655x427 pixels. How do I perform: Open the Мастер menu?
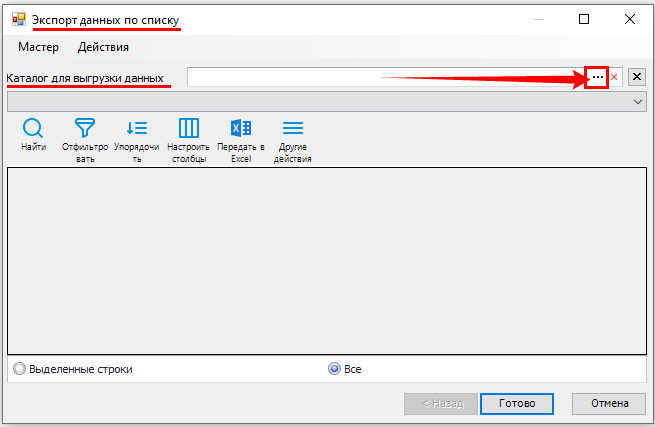coord(38,47)
